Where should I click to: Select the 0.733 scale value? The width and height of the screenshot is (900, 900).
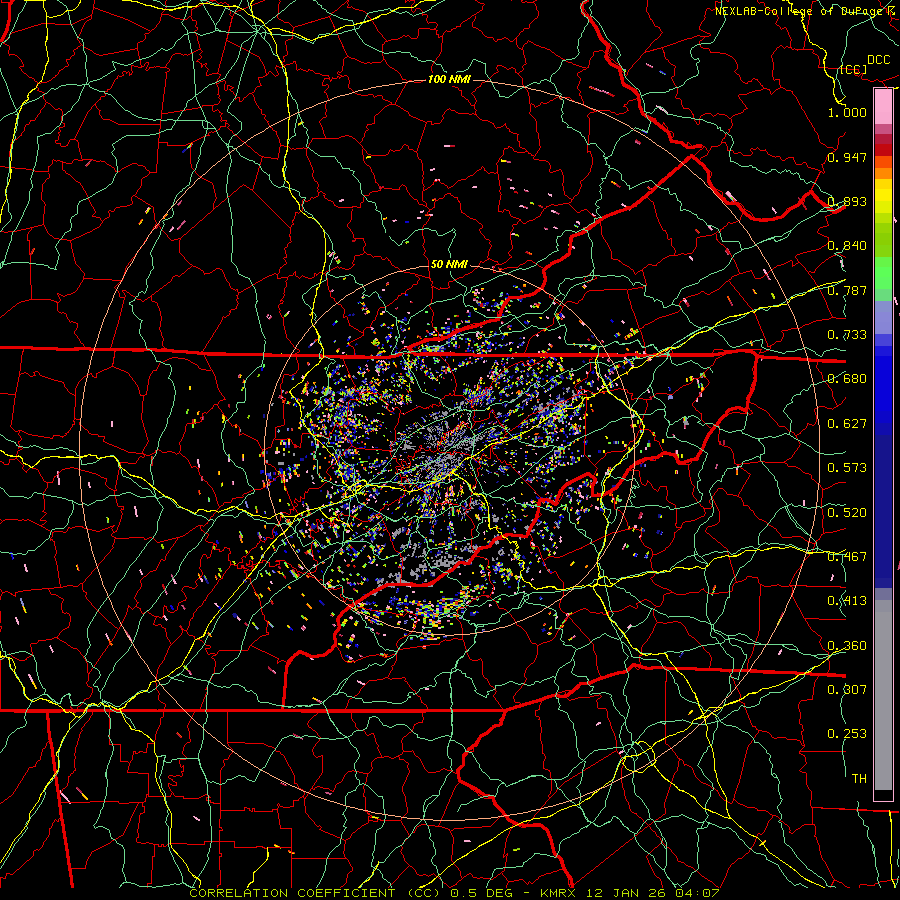[847, 335]
